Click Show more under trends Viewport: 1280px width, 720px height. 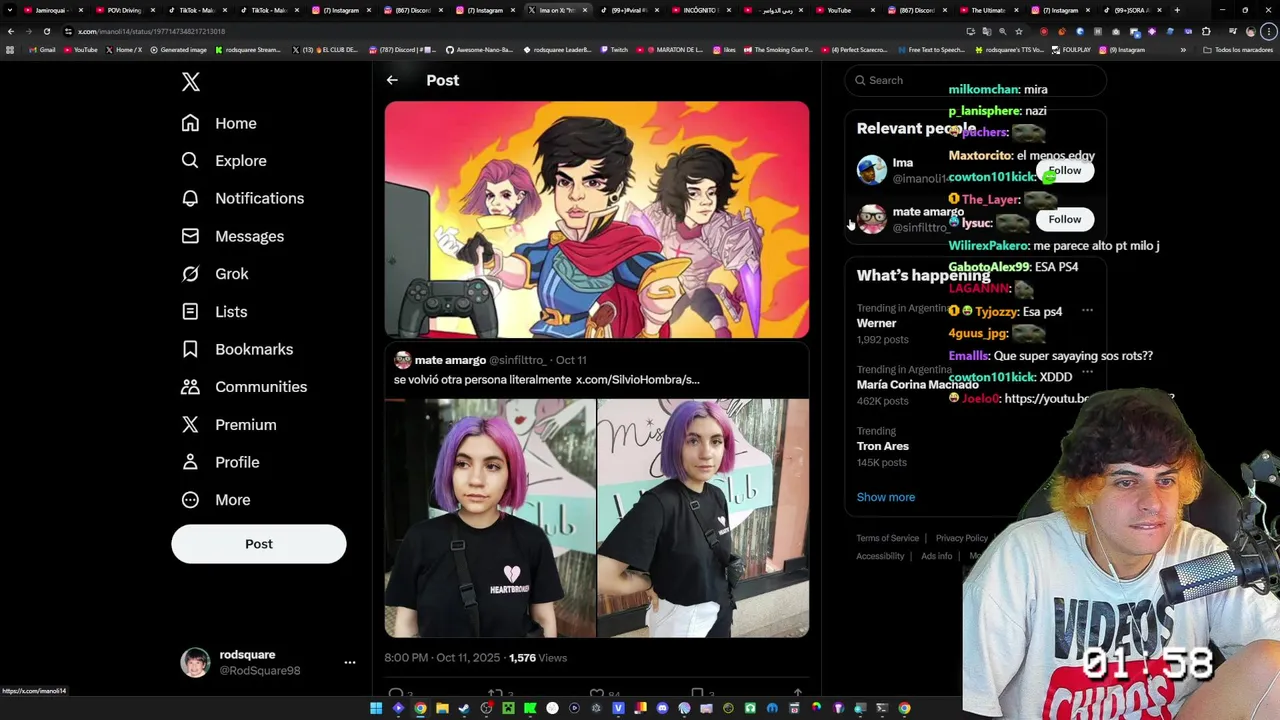[x=886, y=497]
